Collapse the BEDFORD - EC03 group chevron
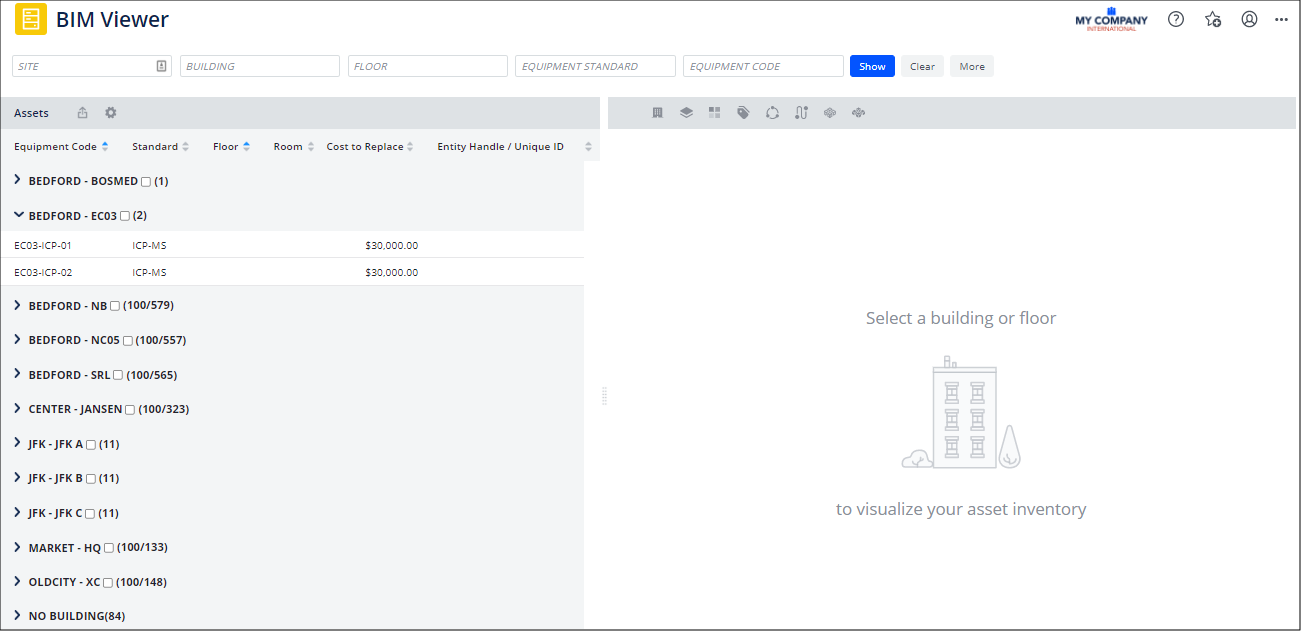This screenshot has height=640, width=1310. pyautogui.click(x=19, y=215)
